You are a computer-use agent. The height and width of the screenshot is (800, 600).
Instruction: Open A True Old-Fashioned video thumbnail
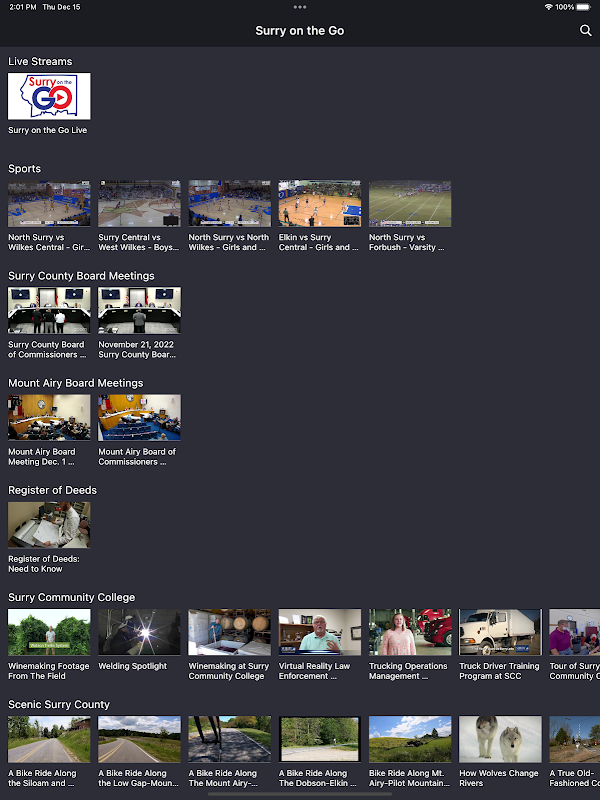click(574, 739)
